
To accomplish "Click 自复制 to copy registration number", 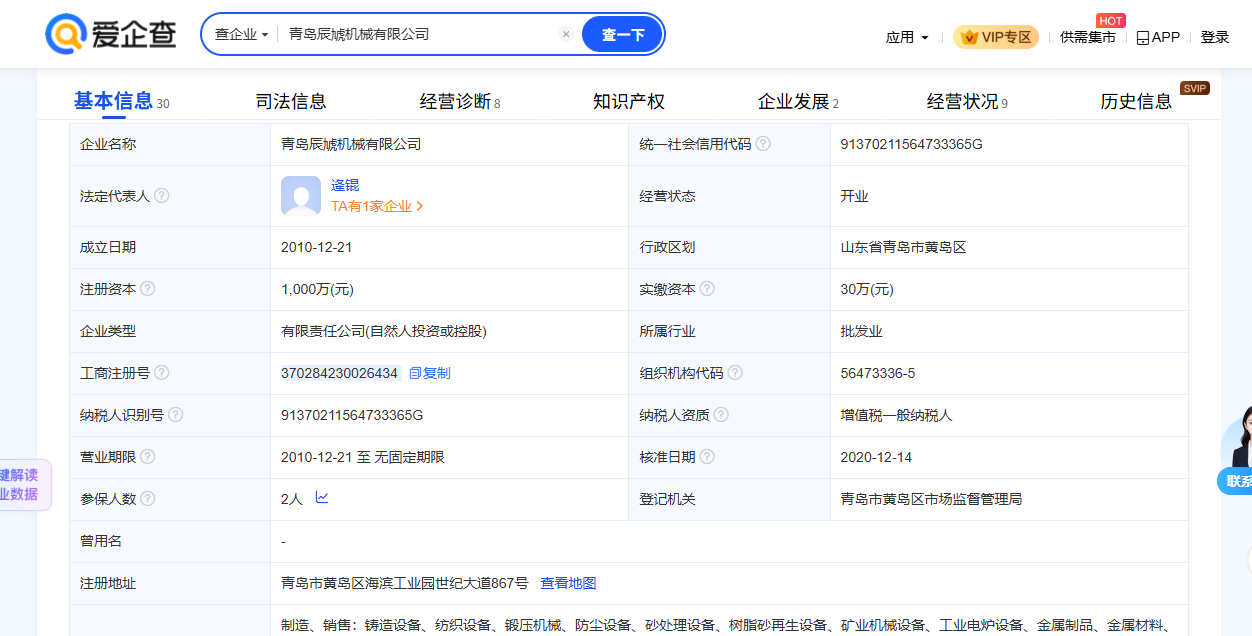I will [429, 373].
